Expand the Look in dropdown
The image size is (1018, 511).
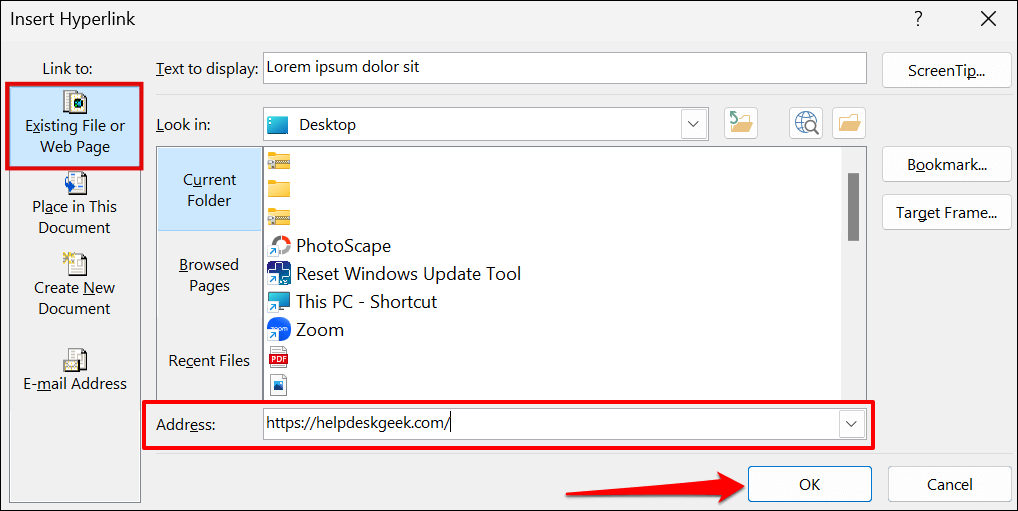coord(693,123)
